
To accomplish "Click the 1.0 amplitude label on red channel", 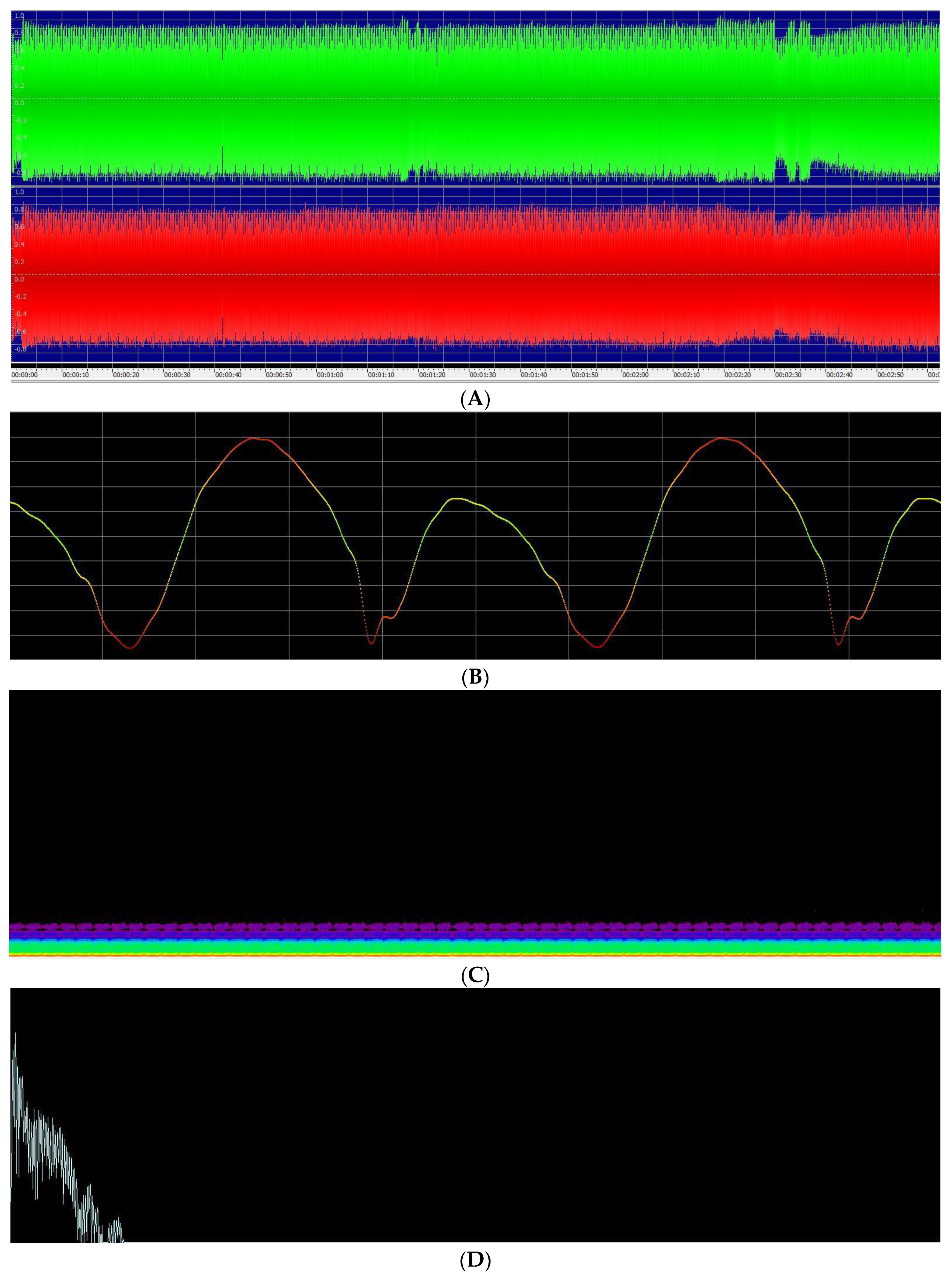I will coord(19,192).
